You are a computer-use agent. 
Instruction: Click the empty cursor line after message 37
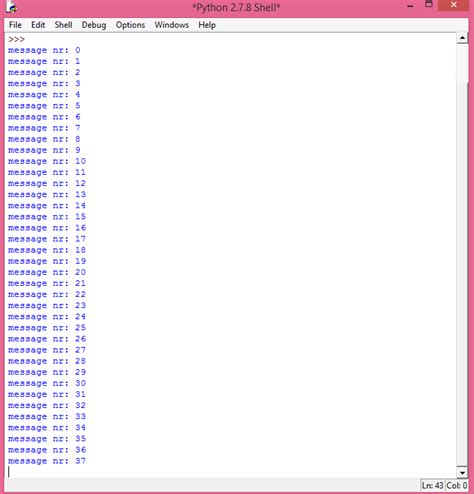pyautogui.click(x=230, y=472)
